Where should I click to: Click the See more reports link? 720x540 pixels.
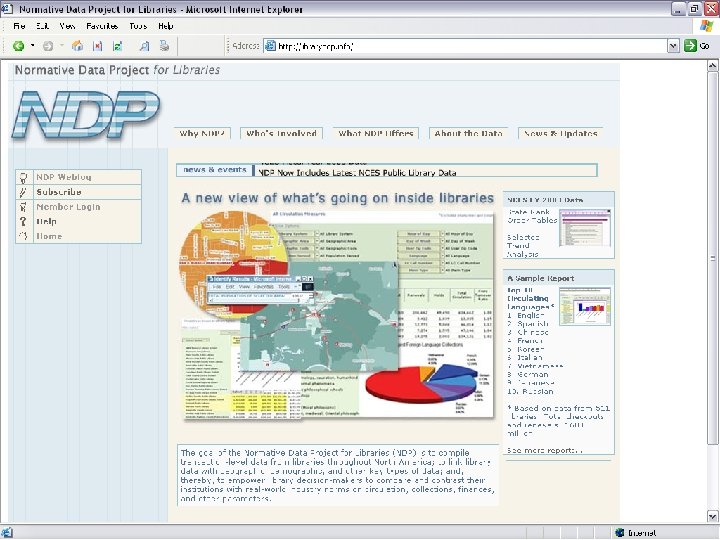pos(544,450)
